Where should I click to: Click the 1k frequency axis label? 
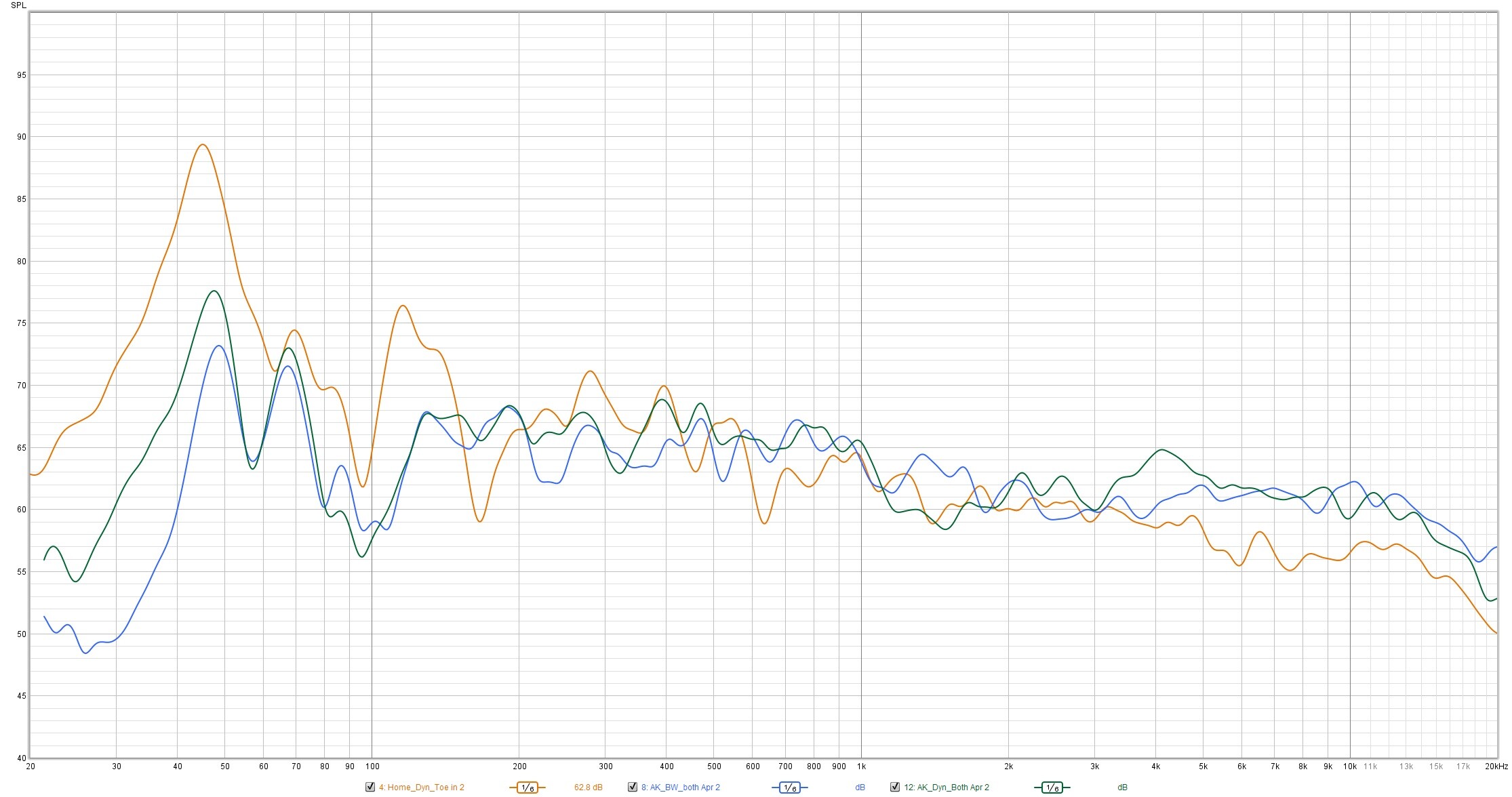pyautogui.click(x=861, y=767)
